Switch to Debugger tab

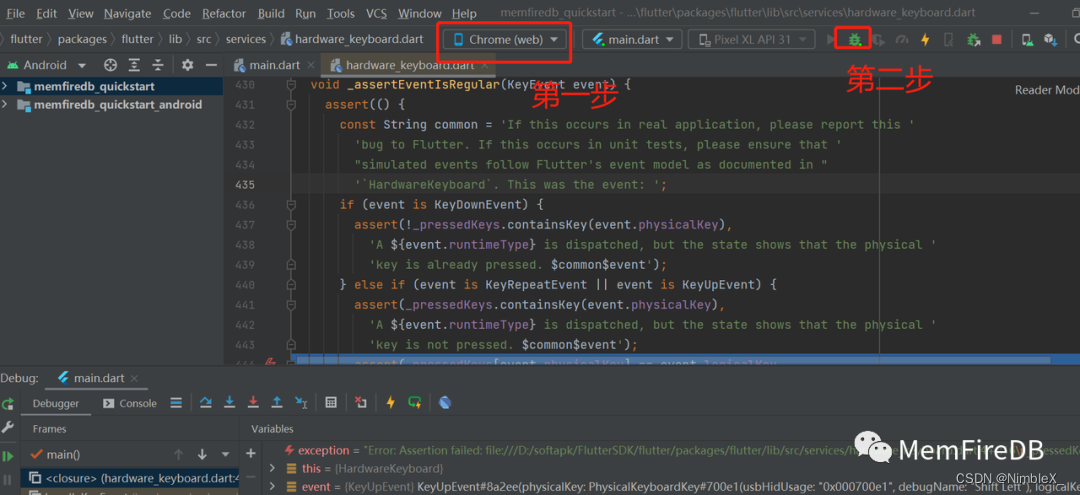pyautogui.click(x=56, y=403)
